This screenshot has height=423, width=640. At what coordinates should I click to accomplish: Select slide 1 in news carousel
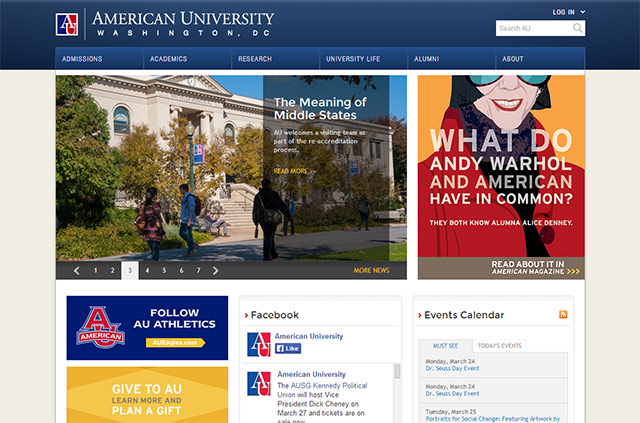pos(96,270)
